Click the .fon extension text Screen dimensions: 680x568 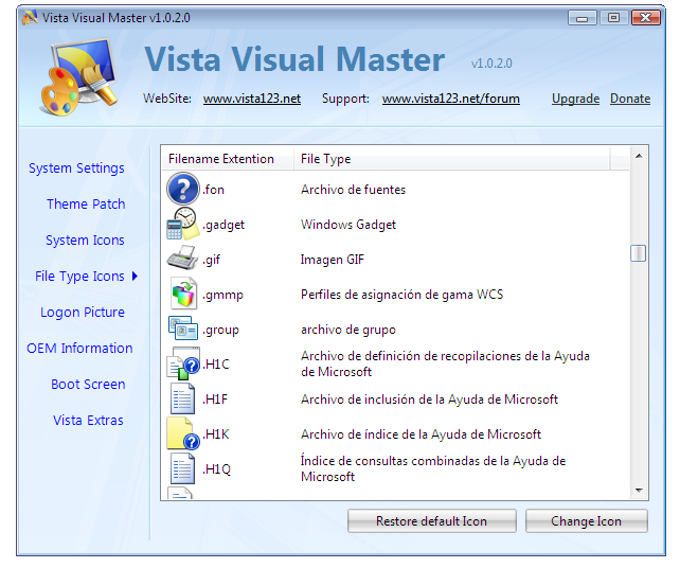[213, 189]
